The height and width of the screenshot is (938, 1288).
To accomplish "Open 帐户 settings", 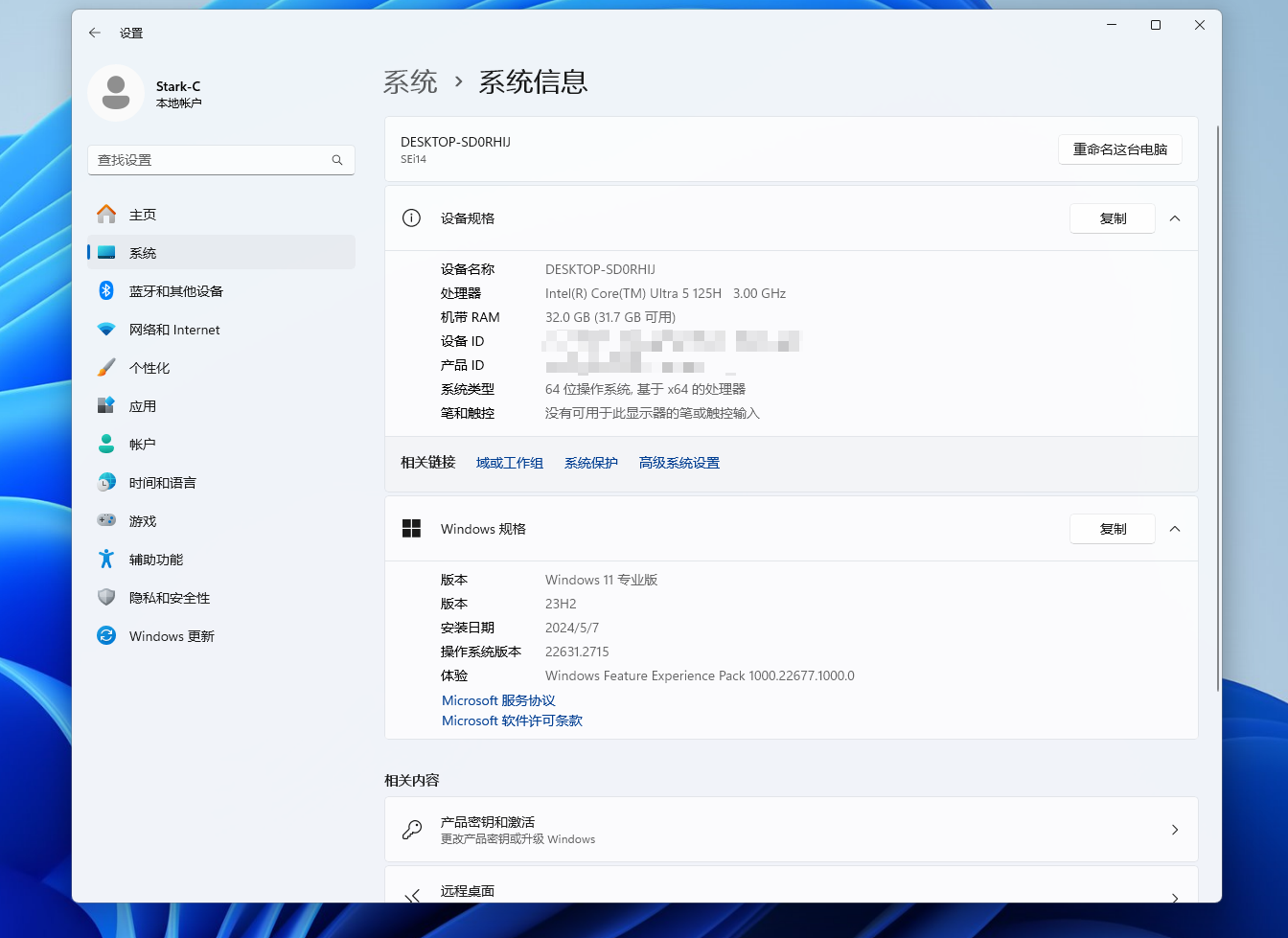I will pos(221,445).
